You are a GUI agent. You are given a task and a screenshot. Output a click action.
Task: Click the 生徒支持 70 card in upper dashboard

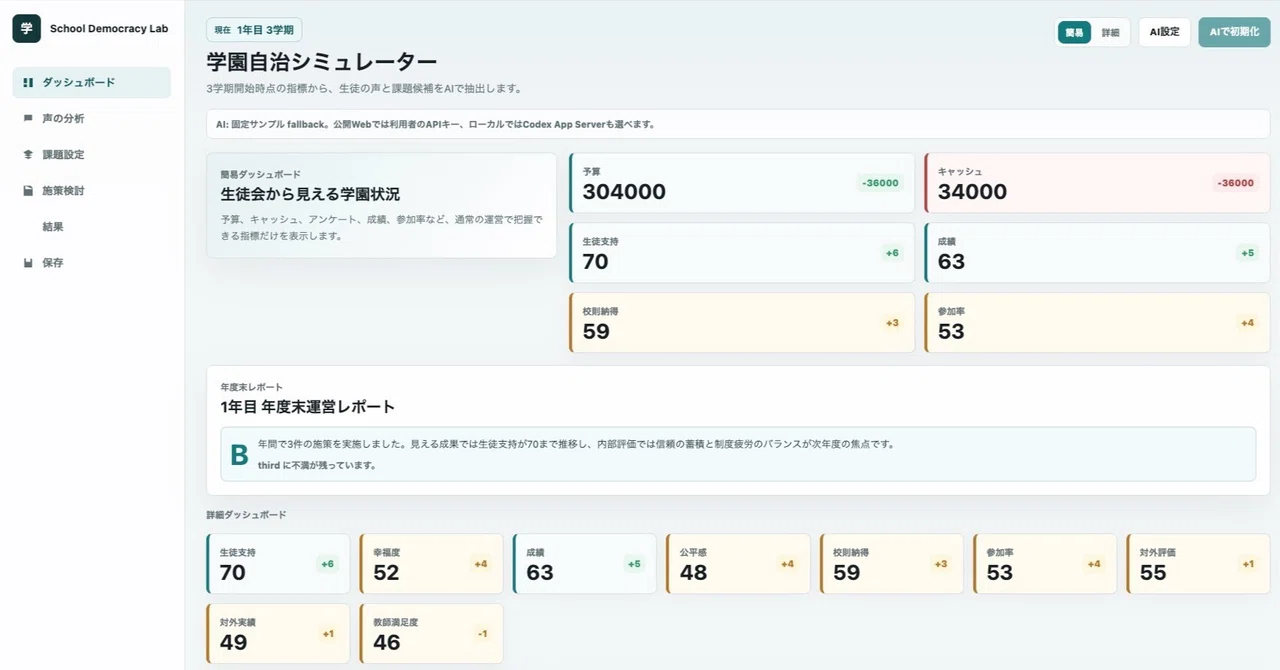point(742,253)
